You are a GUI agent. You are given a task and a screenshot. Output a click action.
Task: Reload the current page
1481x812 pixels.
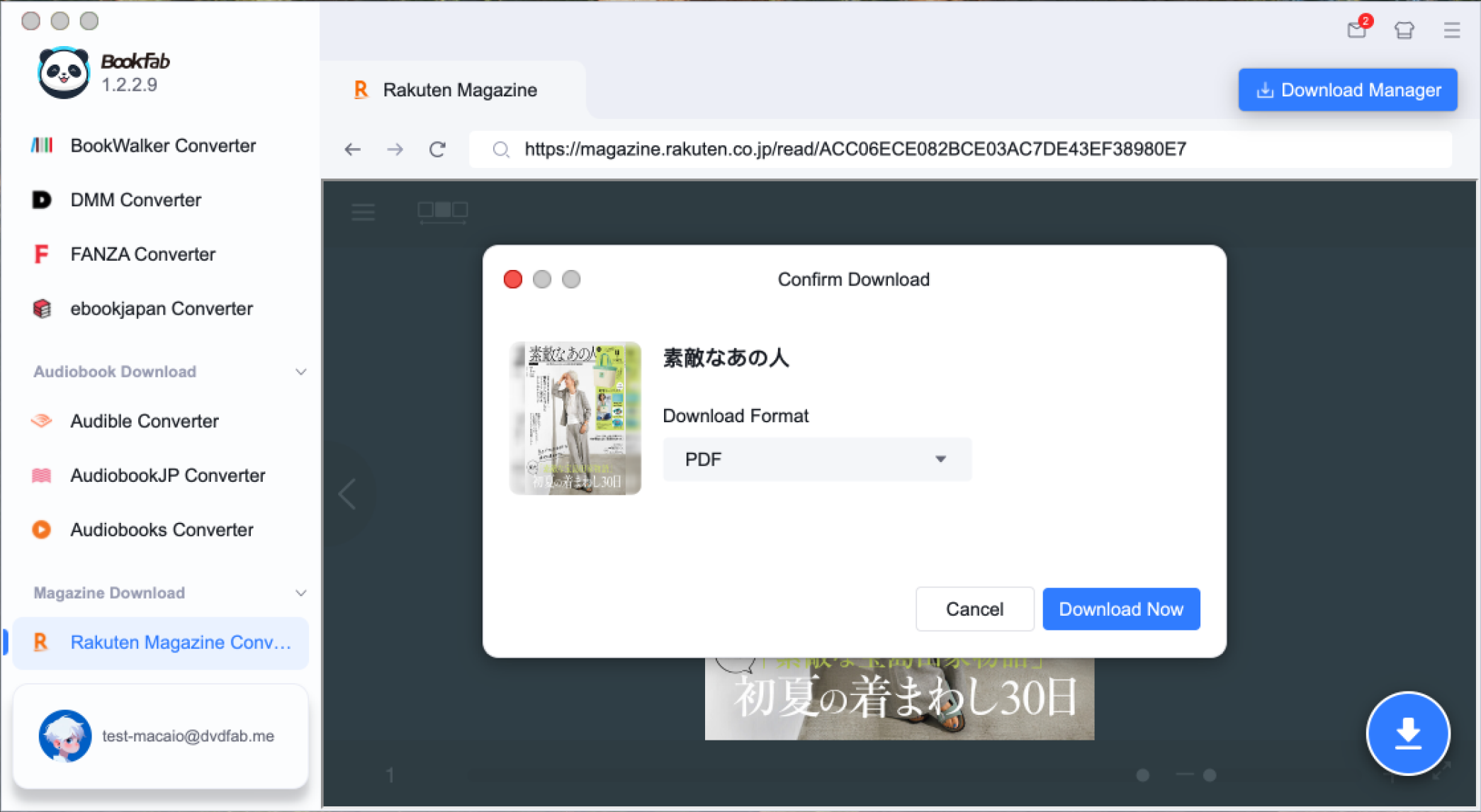coord(438,150)
